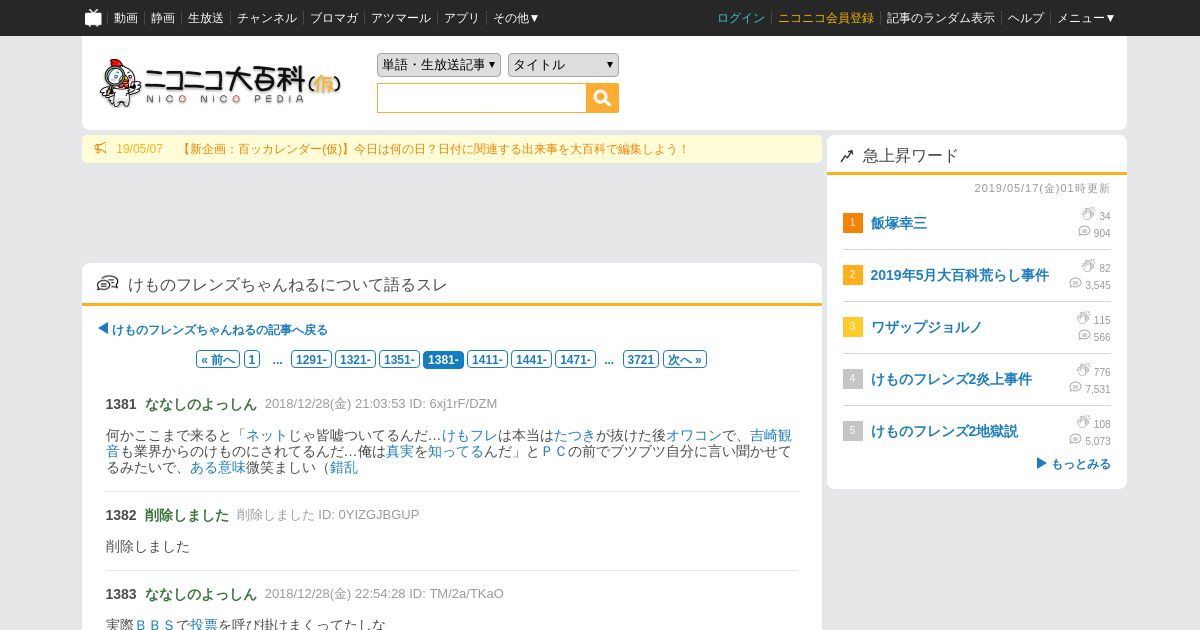The width and height of the screenshot is (1200, 630).
Task: Click the たつき link in post 1381
Action: pyautogui.click(x=575, y=435)
